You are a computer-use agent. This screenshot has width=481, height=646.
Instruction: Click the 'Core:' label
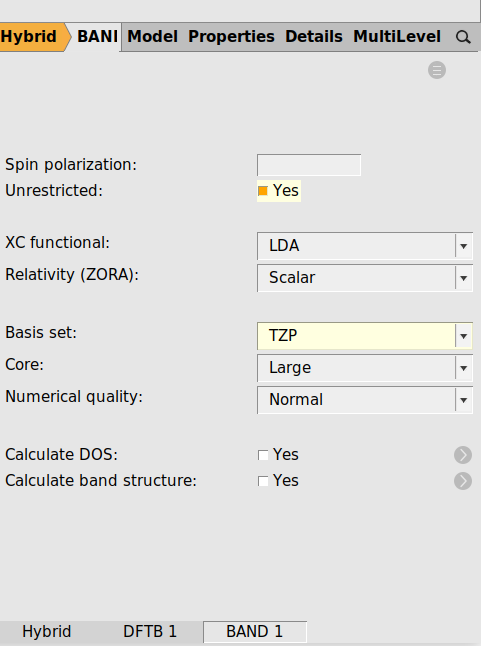(x=24, y=365)
